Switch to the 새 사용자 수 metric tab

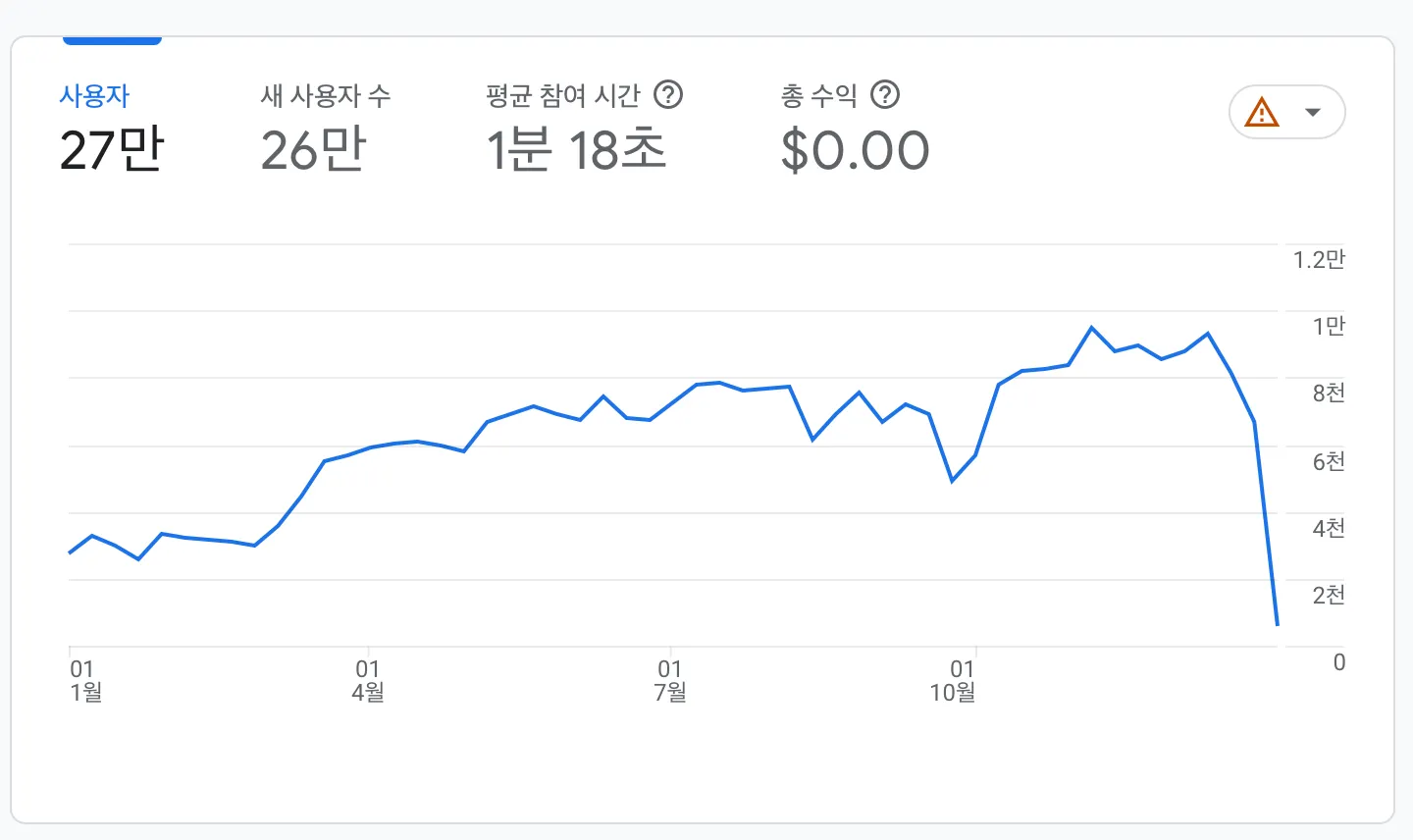pyautogui.click(x=326, y=96)
